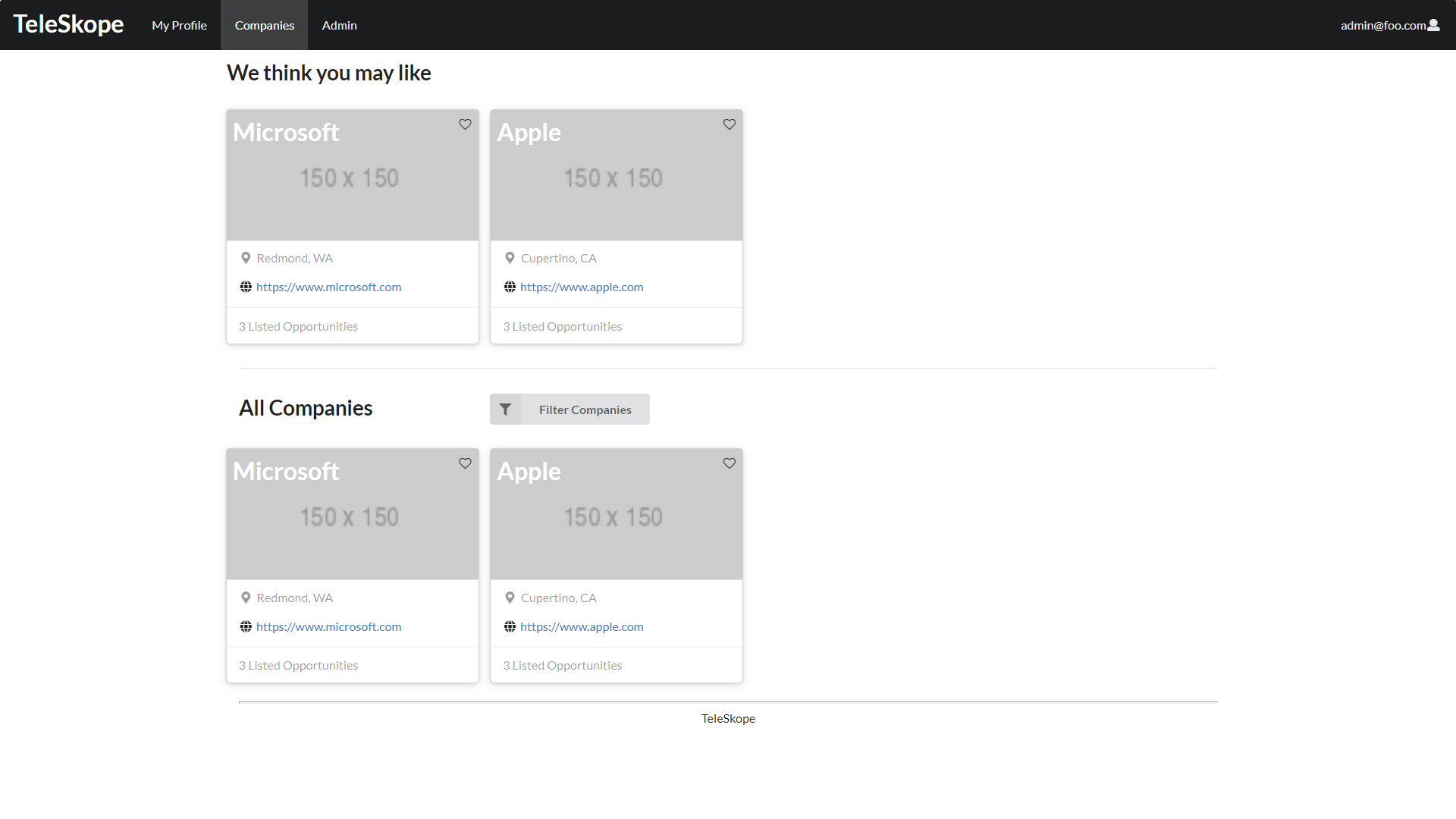This screenshot has height=819, width=1456.
Task: Click '3 Listed Opportunities' on recommended Apple card
Action: [562, 326]
